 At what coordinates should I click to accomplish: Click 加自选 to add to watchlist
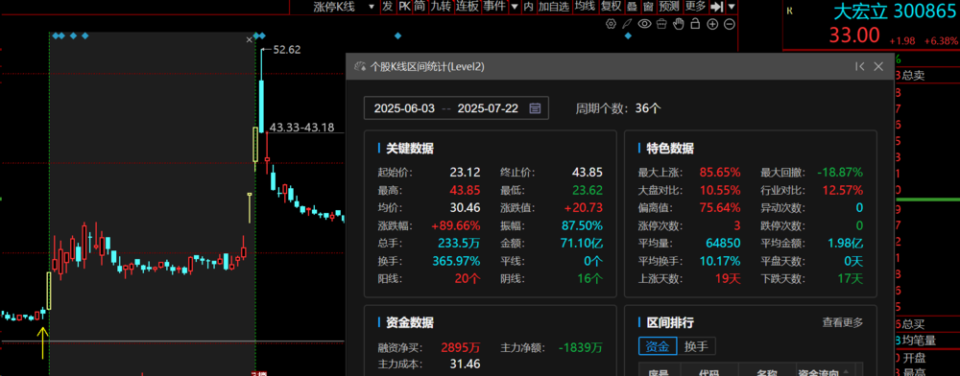pos(554,6)
